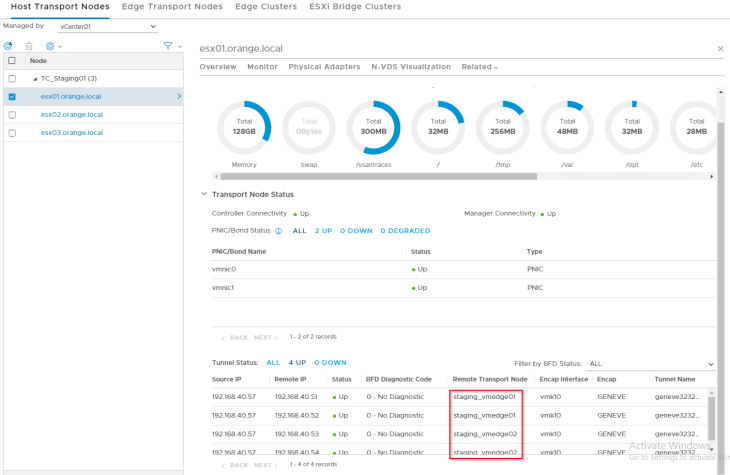Click the delete trash icon
This screenshot has width=730, height=475.
point(28,46)
